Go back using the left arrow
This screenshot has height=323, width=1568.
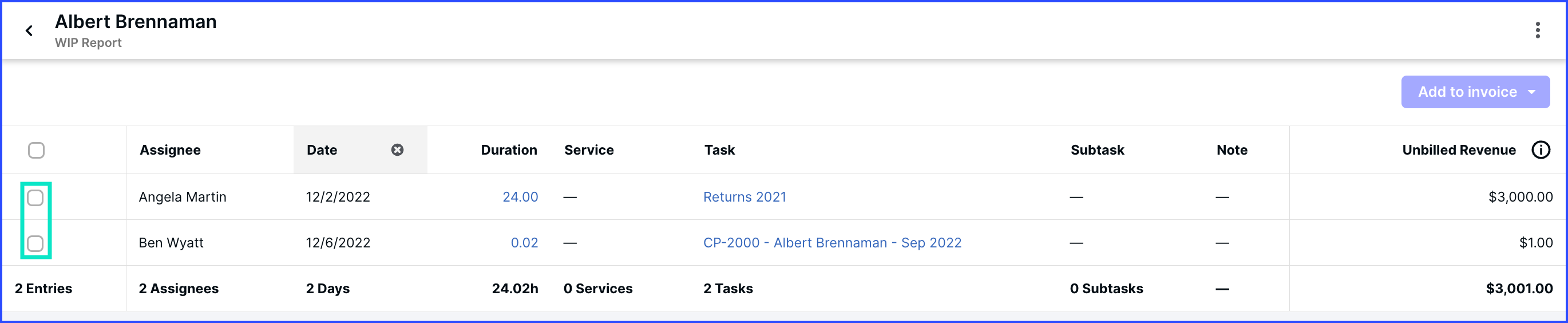click(29, 30)
